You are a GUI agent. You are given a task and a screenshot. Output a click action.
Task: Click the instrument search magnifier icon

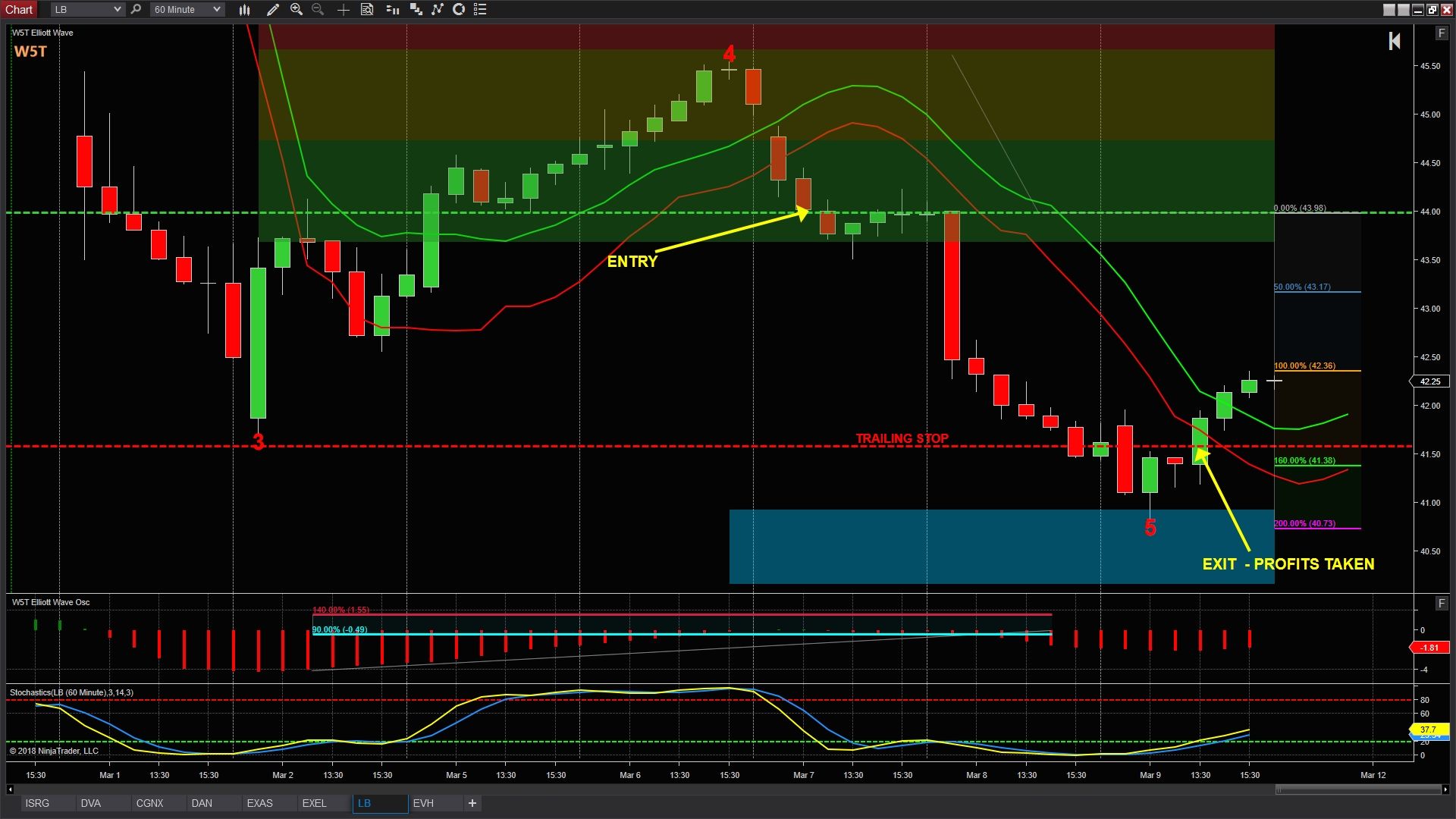136,9
